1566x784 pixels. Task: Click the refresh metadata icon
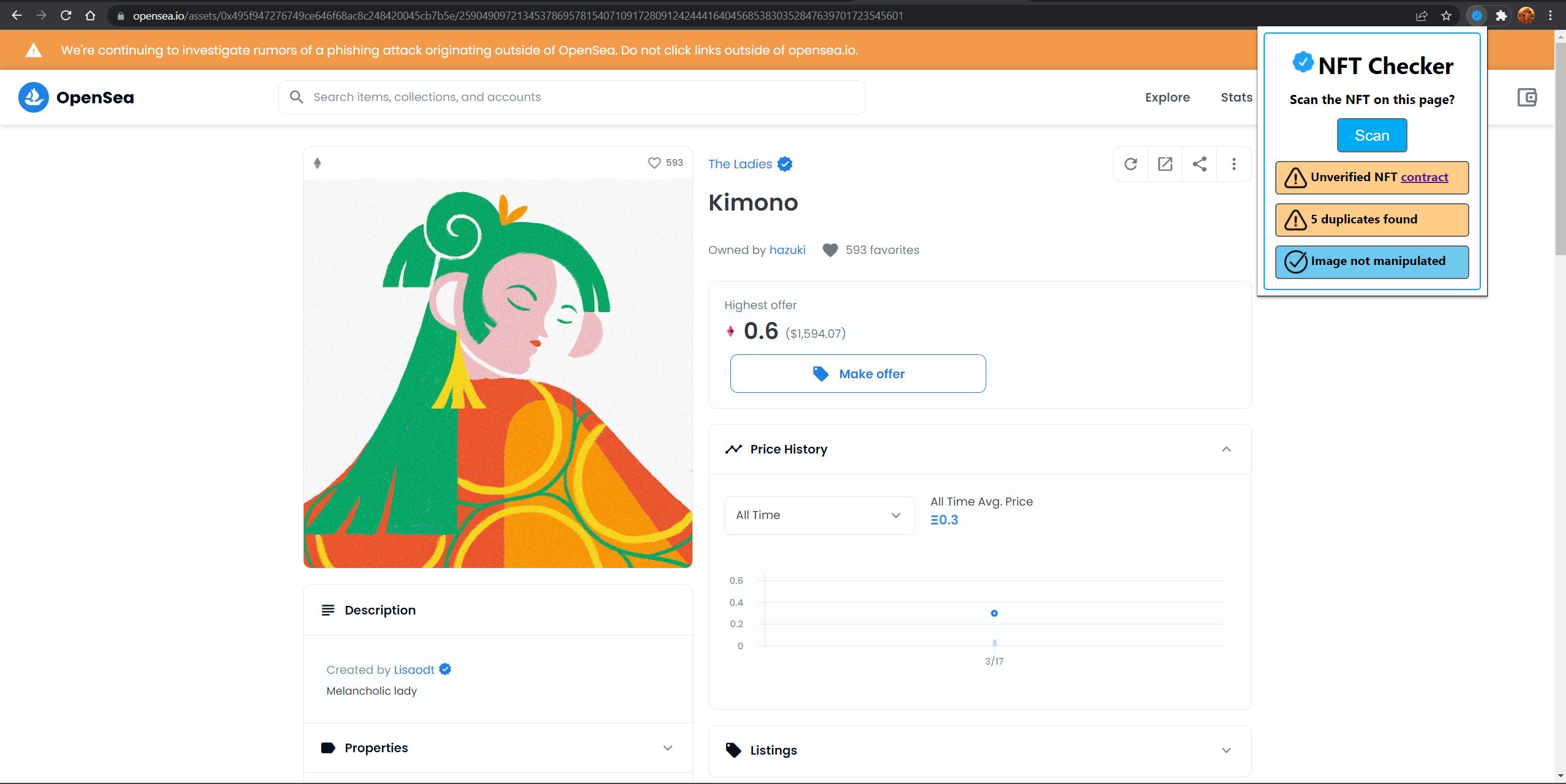coord(1131,164)
